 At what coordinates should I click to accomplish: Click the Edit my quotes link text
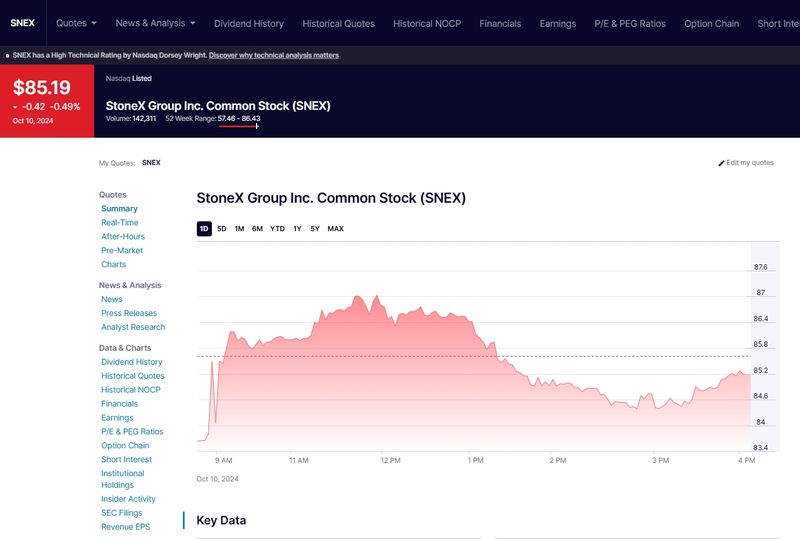pyautogui.click(x=749, y=162)
